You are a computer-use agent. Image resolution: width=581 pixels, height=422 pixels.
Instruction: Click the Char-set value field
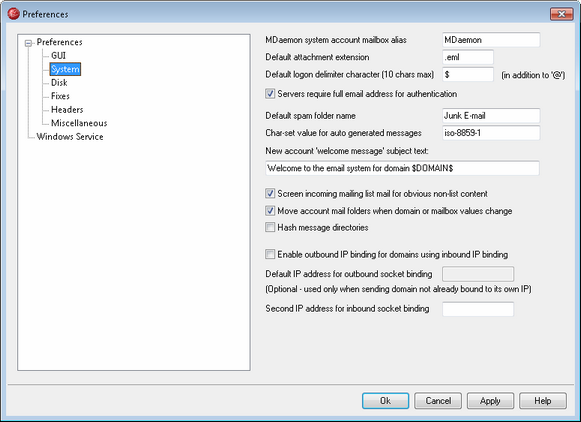[x=491, y=133]
